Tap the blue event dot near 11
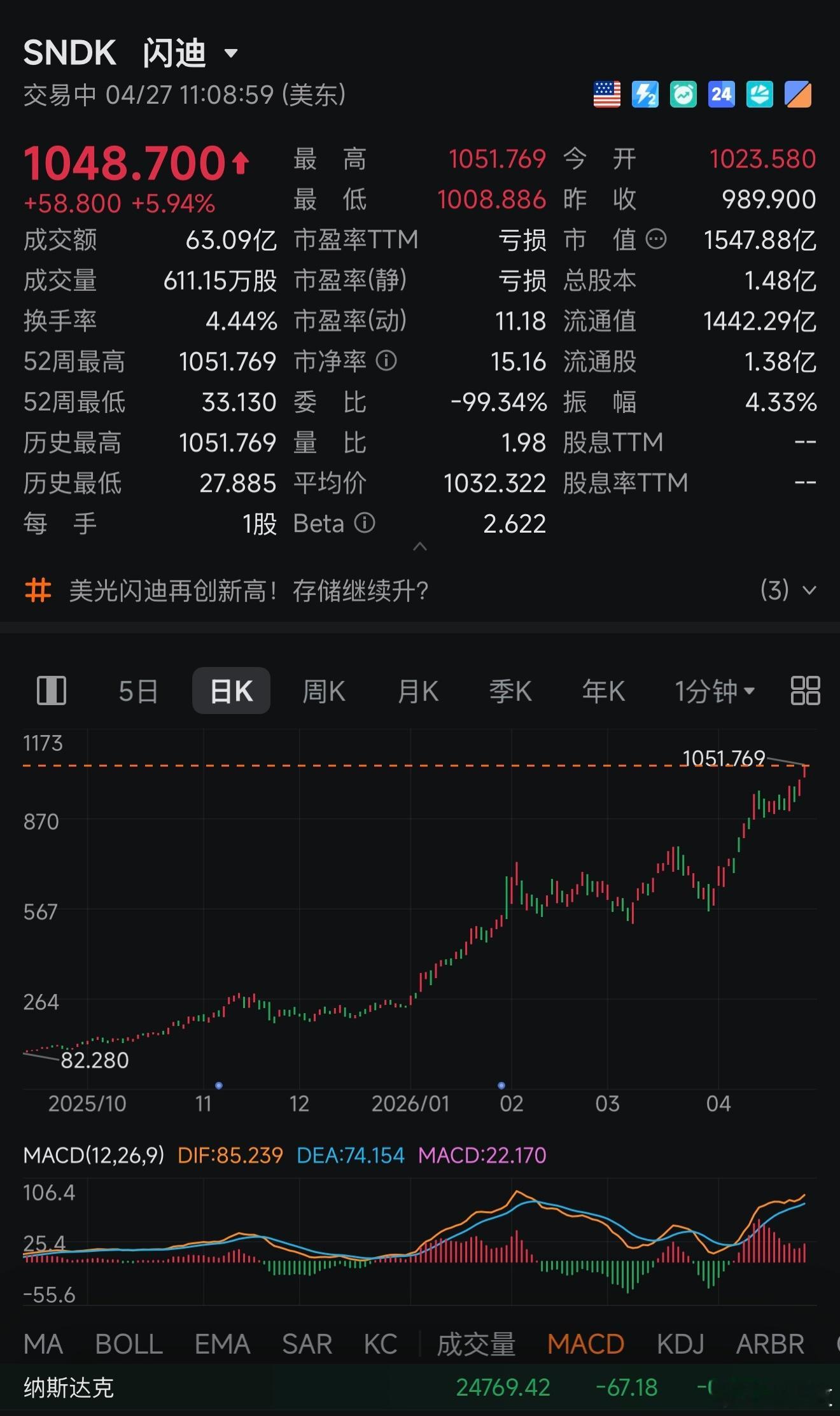 (x=219, y=1085)
